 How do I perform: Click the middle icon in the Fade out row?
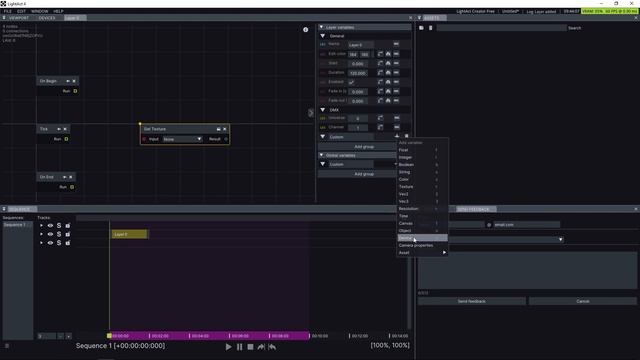point(388,100)
